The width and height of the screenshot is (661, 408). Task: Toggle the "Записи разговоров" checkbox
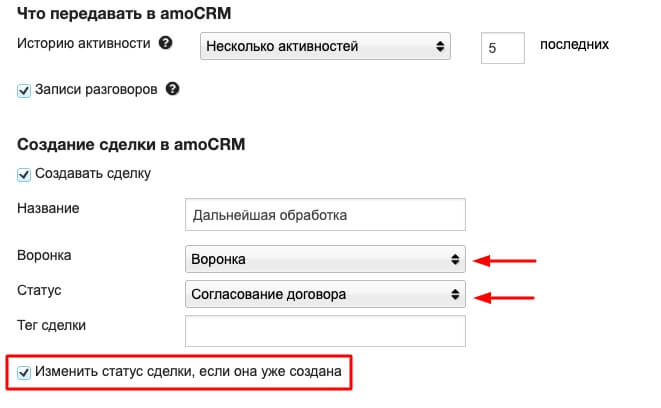(25, 90)
